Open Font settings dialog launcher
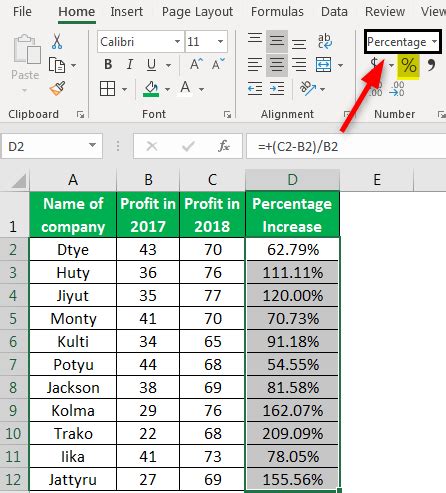Image resolution: width=446 pixels, height=493 pixels. click(228, 115)
